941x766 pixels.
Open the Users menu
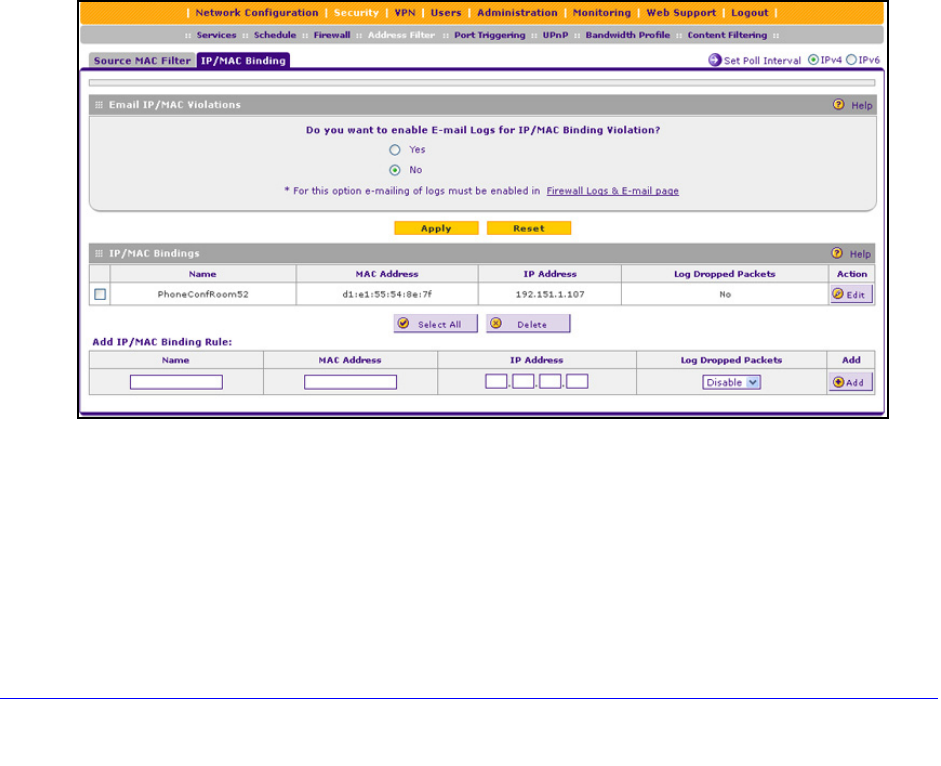point(446,13)
